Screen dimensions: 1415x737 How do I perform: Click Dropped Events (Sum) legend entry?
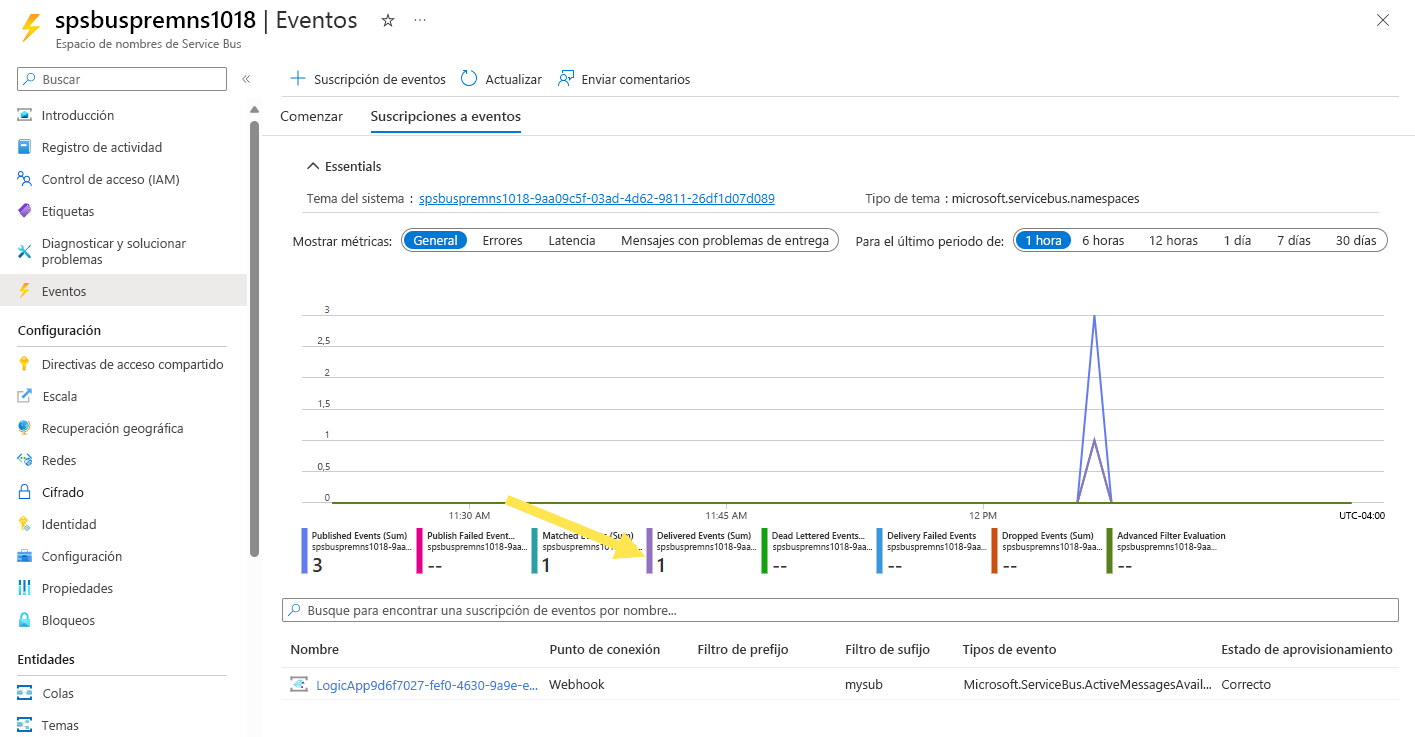tap(1047, 551)
